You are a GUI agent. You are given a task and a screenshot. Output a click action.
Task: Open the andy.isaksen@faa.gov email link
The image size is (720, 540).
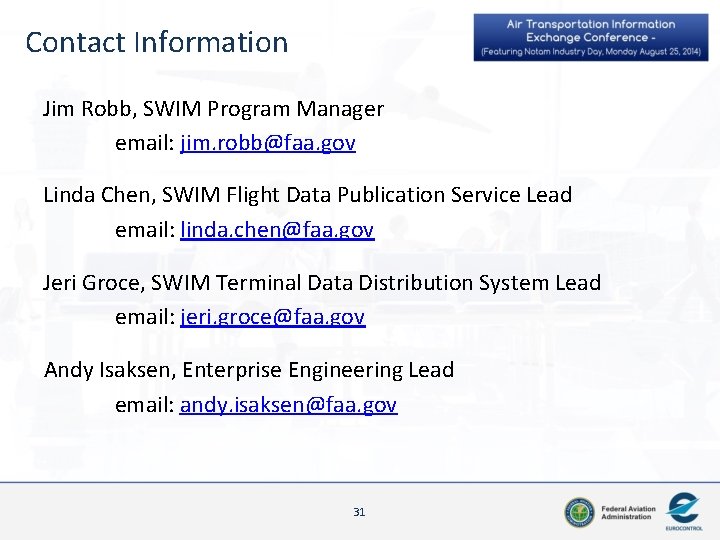pyautogui.click(x=288, y=405)
